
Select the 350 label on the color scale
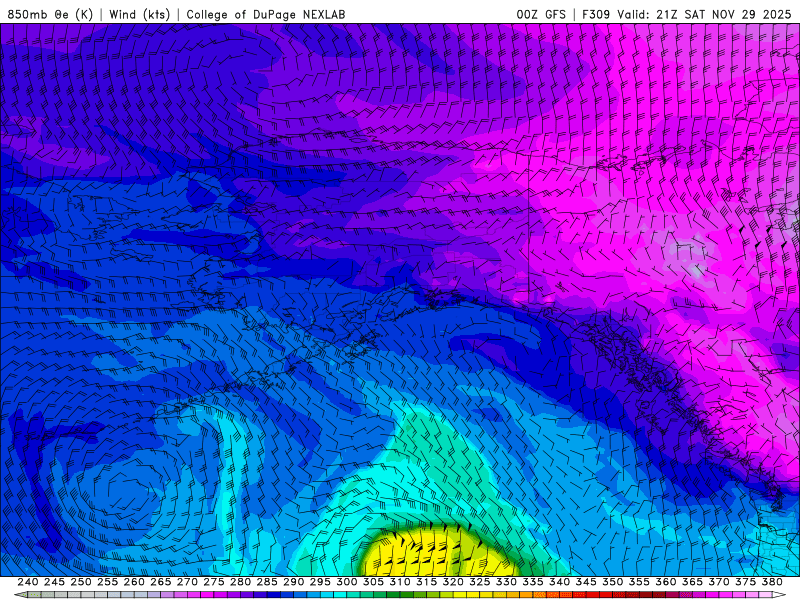click(612, 582)
